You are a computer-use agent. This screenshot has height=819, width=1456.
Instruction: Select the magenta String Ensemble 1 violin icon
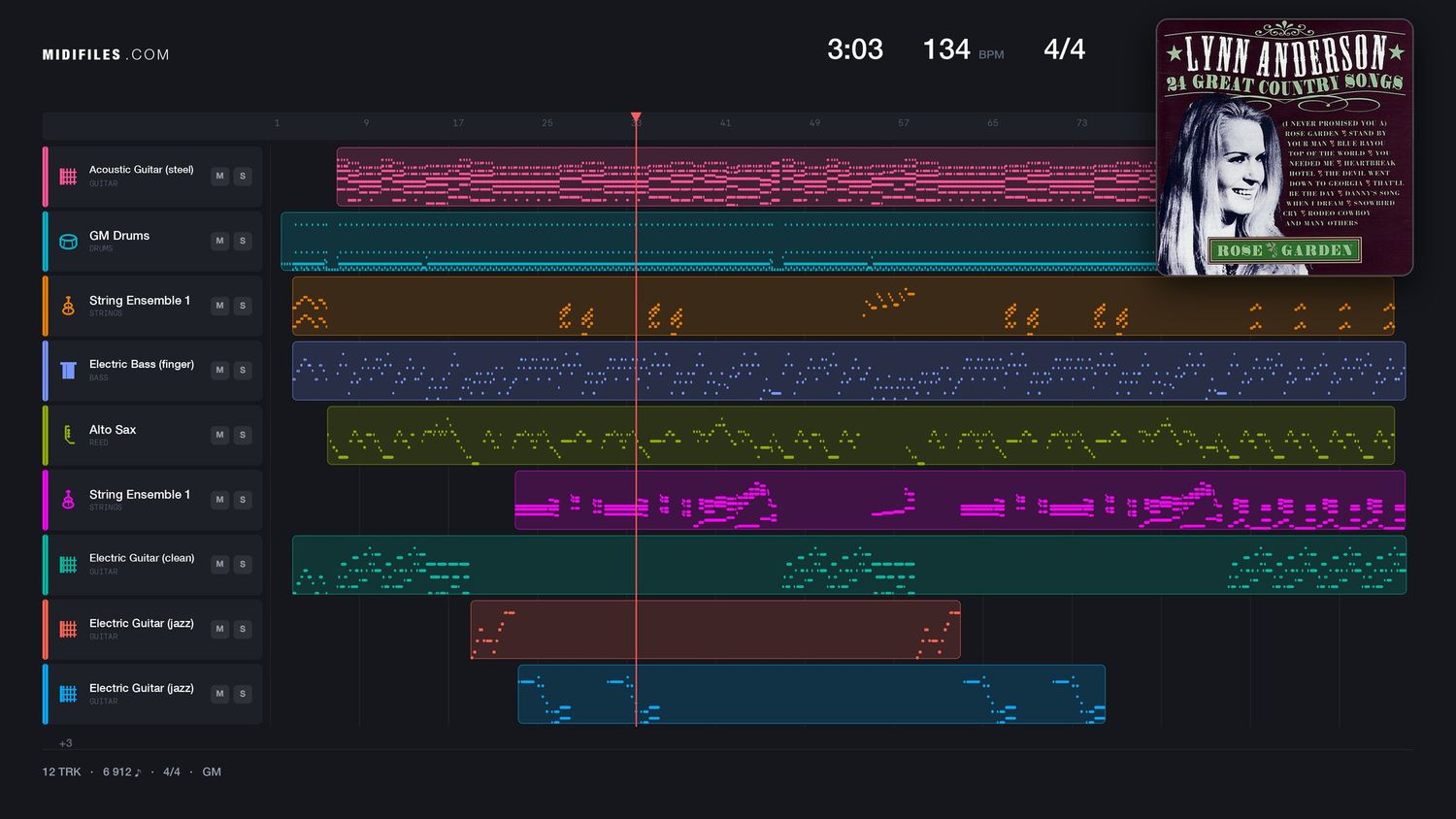(x=68, y=500)
